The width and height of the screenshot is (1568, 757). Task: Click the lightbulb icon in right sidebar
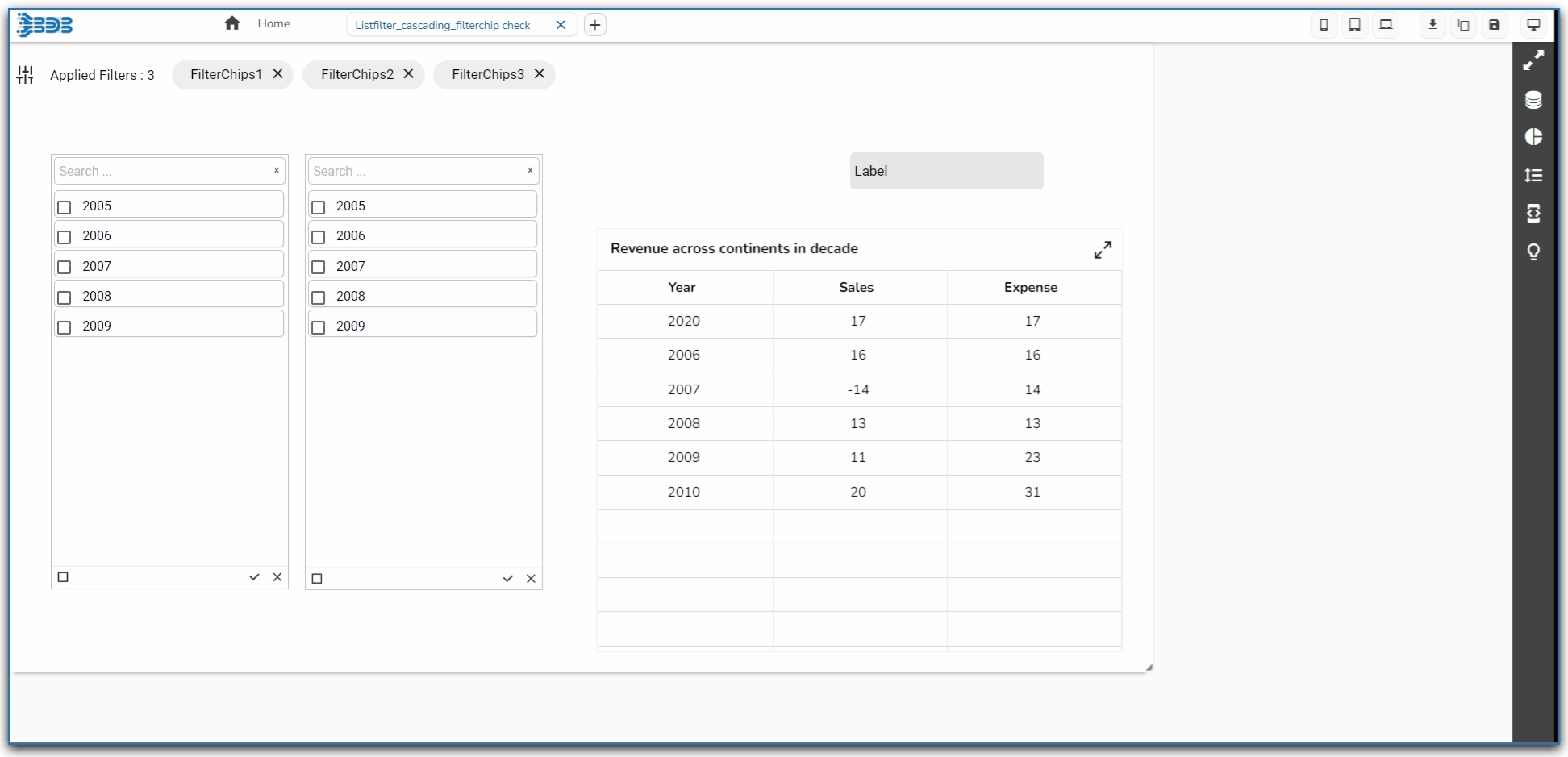click(1533, 252)
